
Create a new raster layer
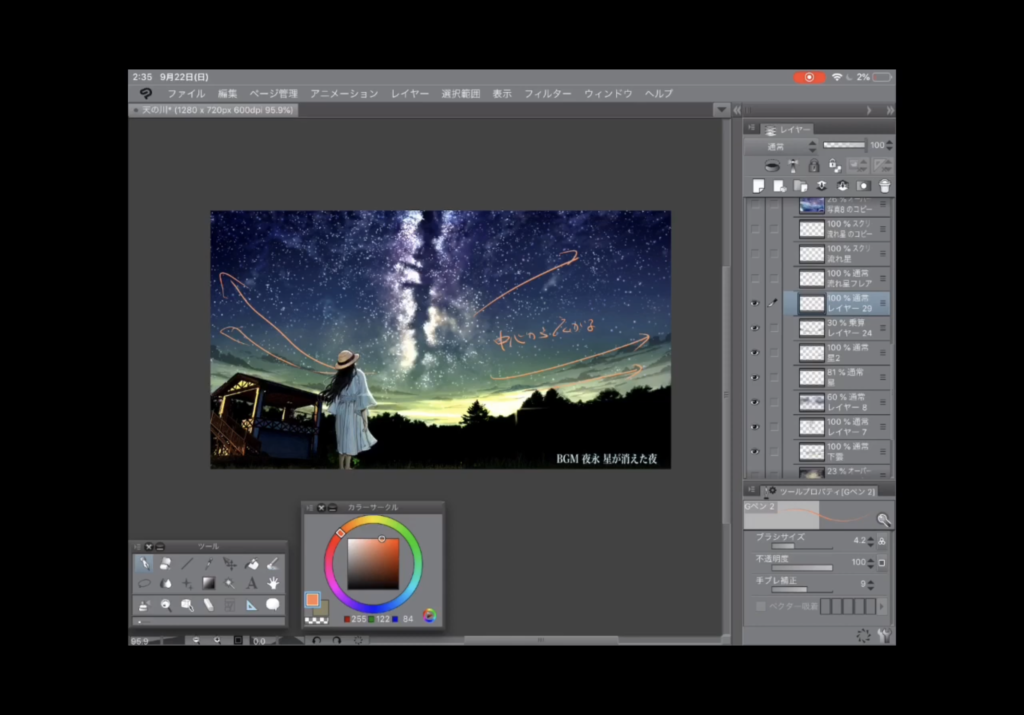click(758, 186)
